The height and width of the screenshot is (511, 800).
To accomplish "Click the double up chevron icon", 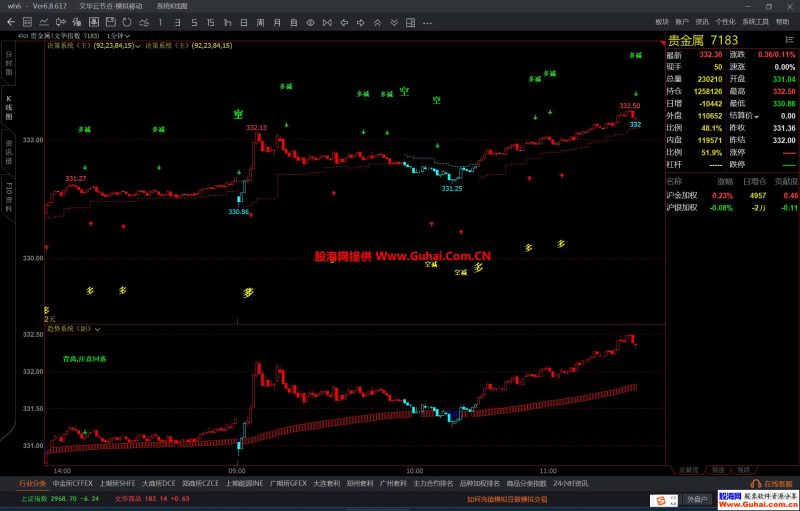I will (377, 22).
